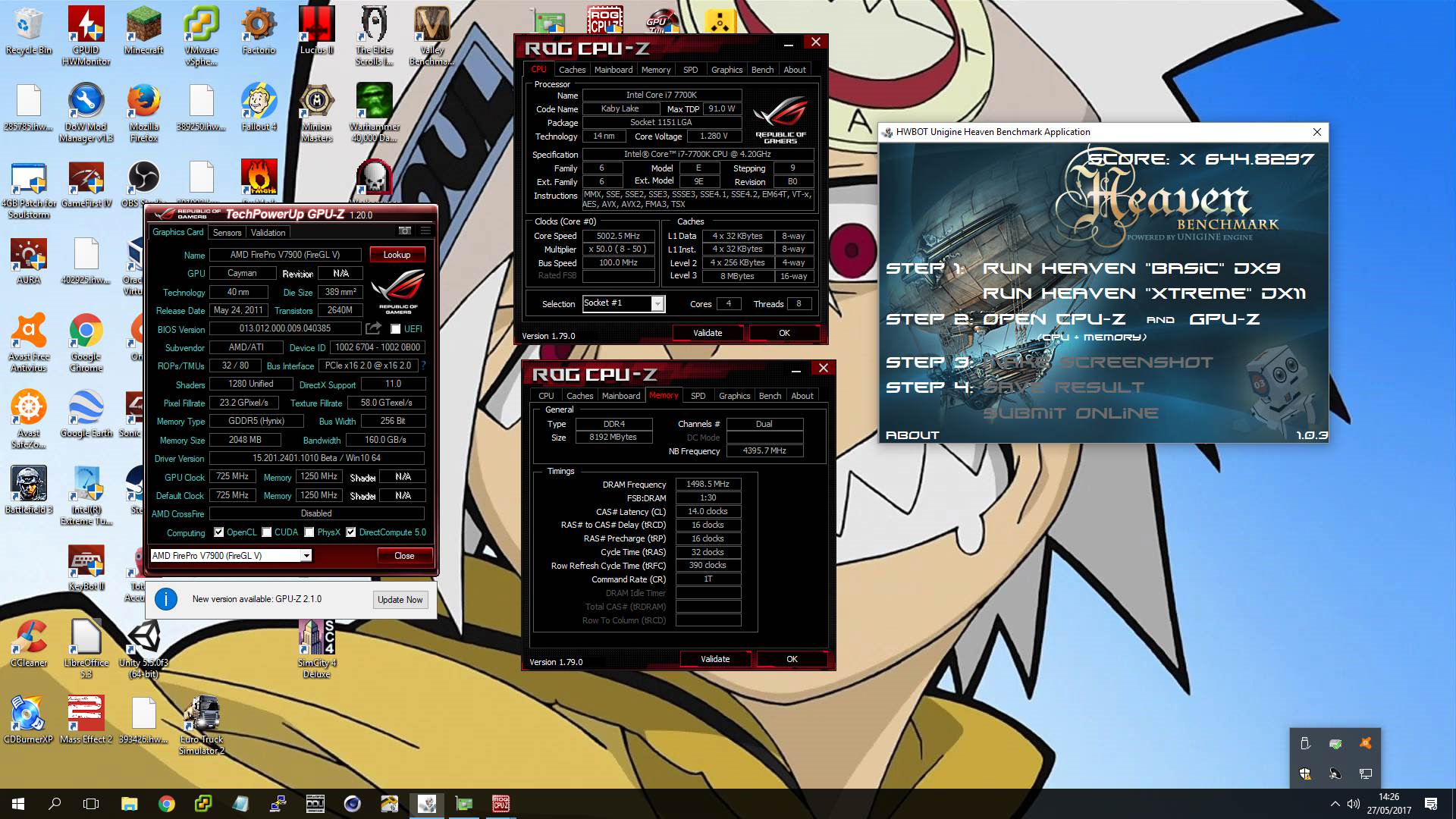The width and height of the screenshot is (1456, 819).
Task: Toggle the PhysX checkbox
Action: coord(309,532)
